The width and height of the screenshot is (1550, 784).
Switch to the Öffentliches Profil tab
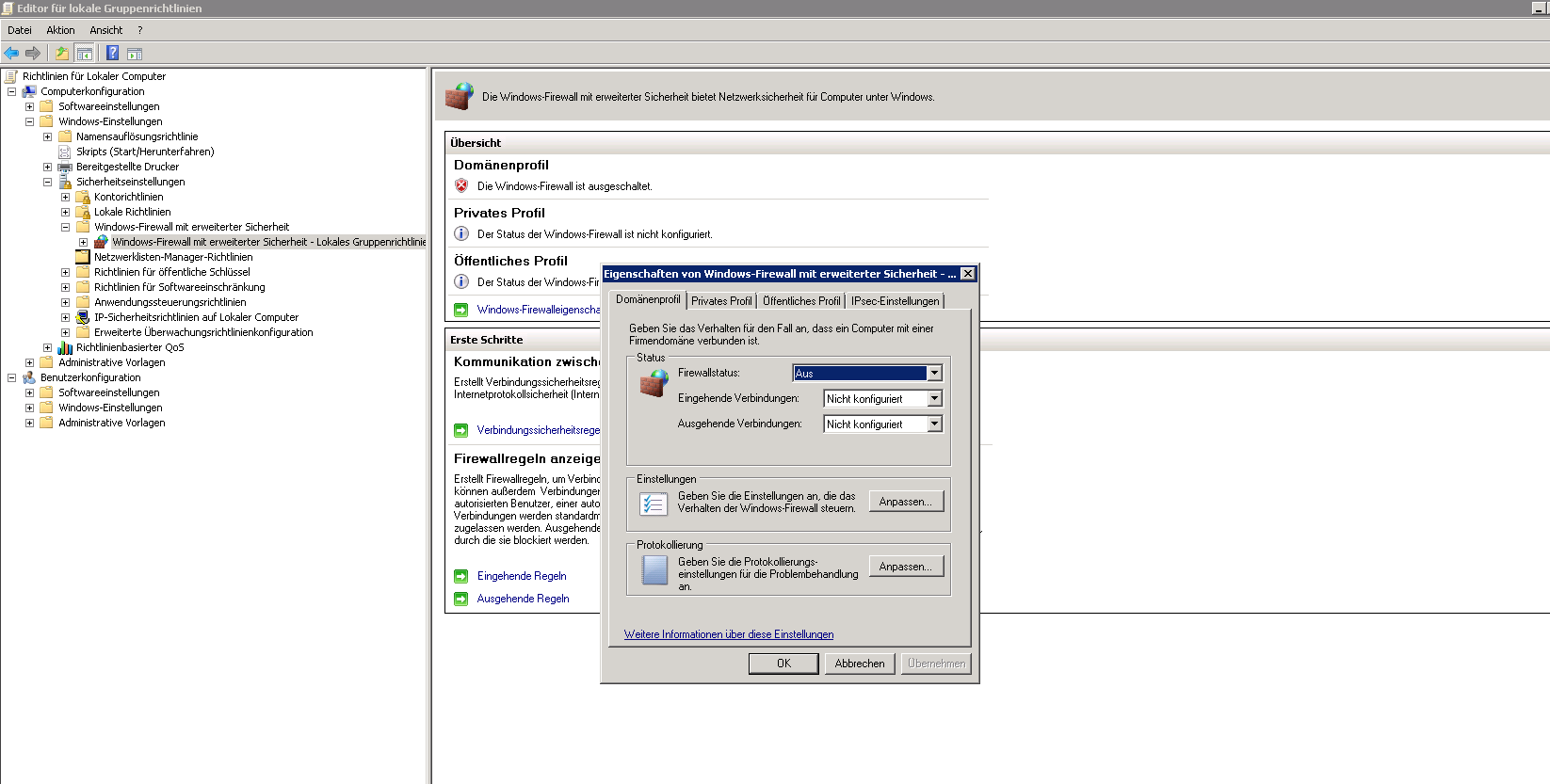point(801,301)
